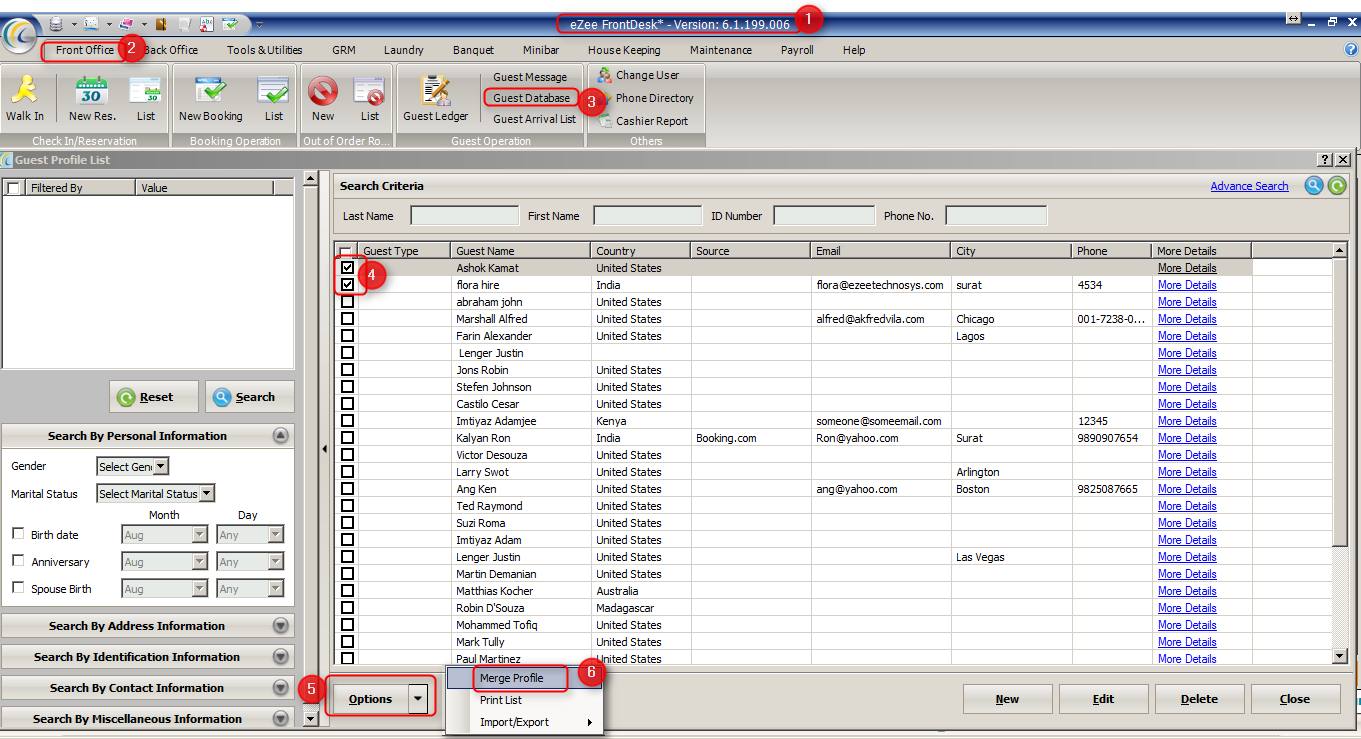Click the left filter panel scrollbar up arrow
This screenshot has height=739, width=1361.
coord(310,179)
